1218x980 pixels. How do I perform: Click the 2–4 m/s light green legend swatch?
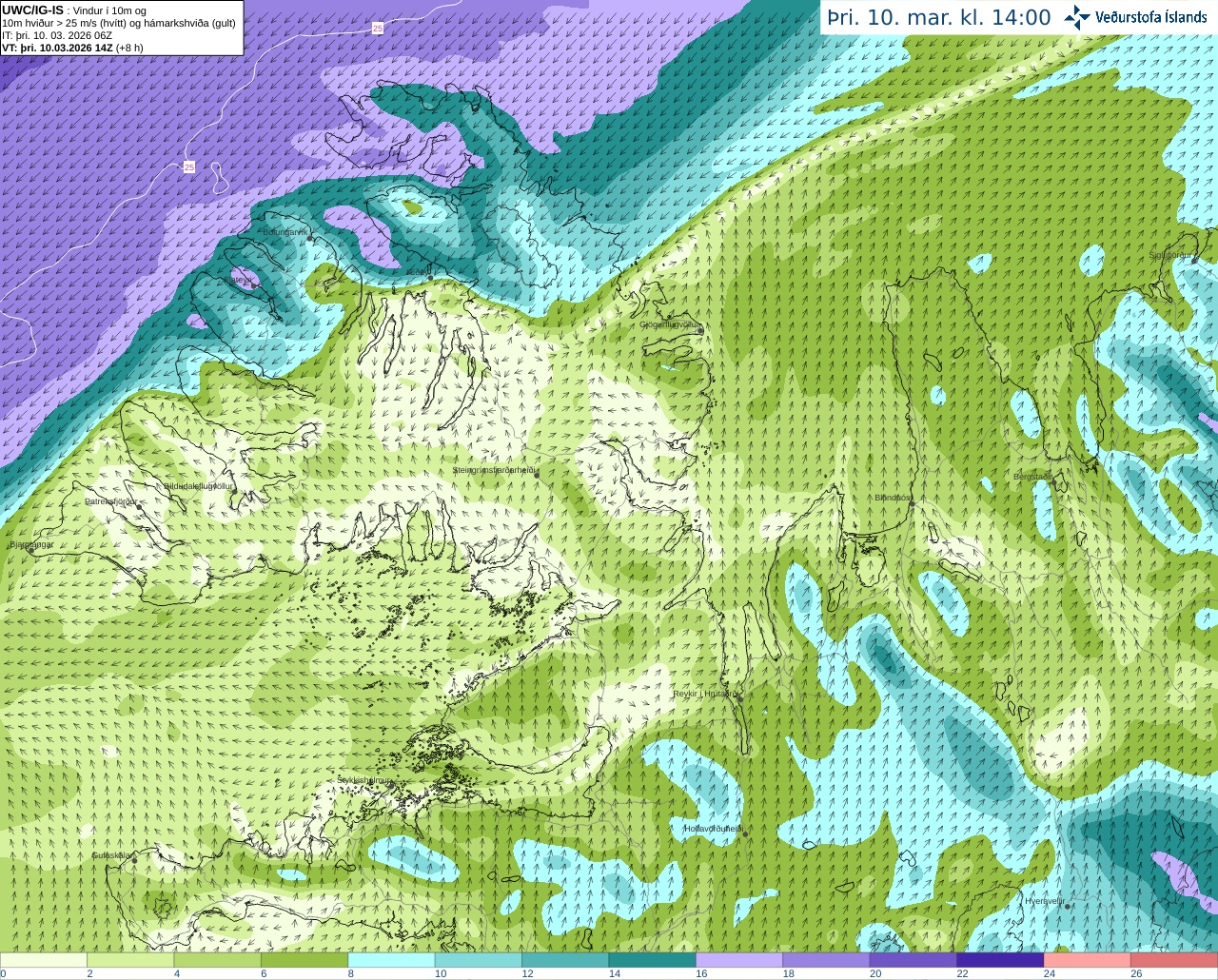click(x=130, y=960)
